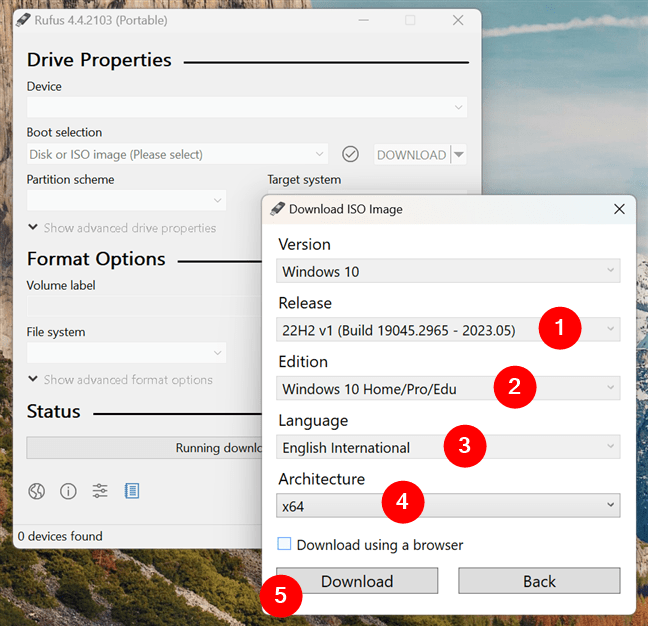
Task: Click the DOWNLOAD button in the Rufus main window
Action: click(x=412, y=155)
